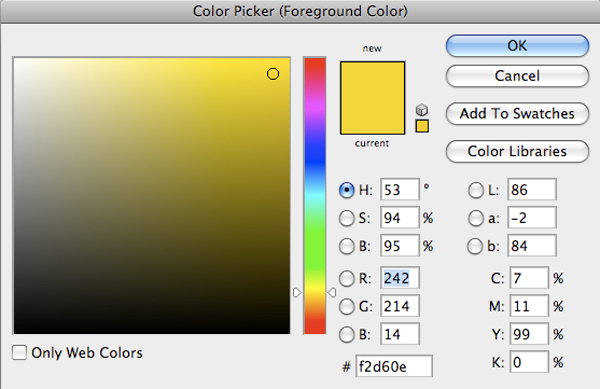Click the K black field showing 0
Image resolution: width=600 pixels, height=389 pixels.
(x=529, y=362)
